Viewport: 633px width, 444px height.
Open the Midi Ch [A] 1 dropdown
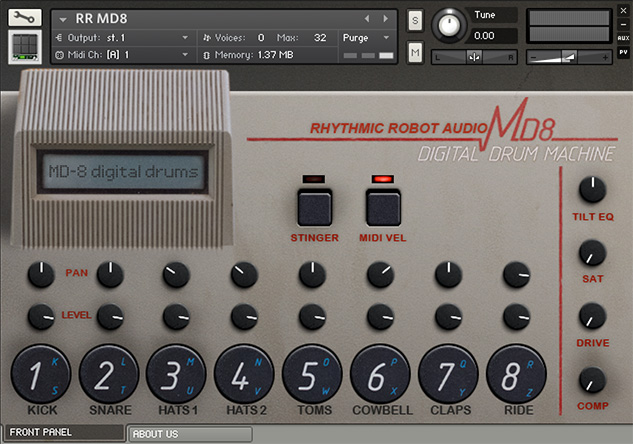122,54
